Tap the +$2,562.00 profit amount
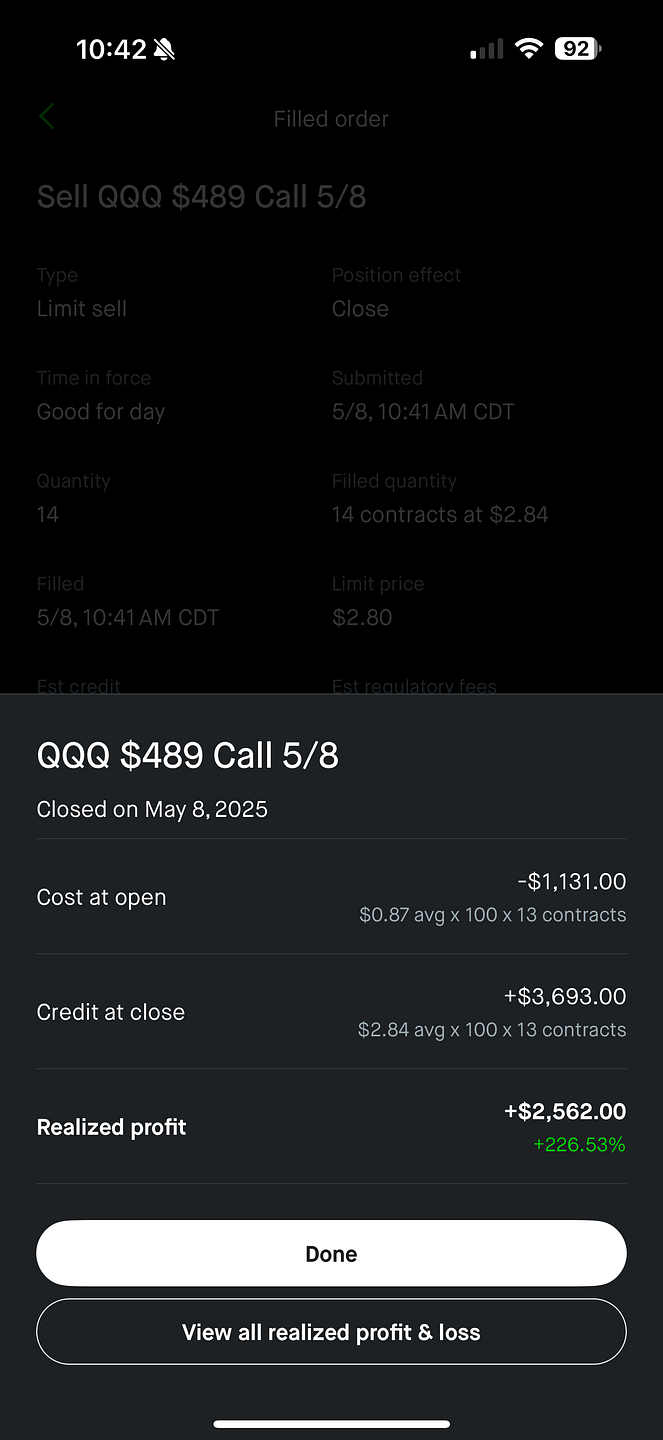Image resolution: width=663 pixels, height=1440 pixels. tap(565, 1111)
